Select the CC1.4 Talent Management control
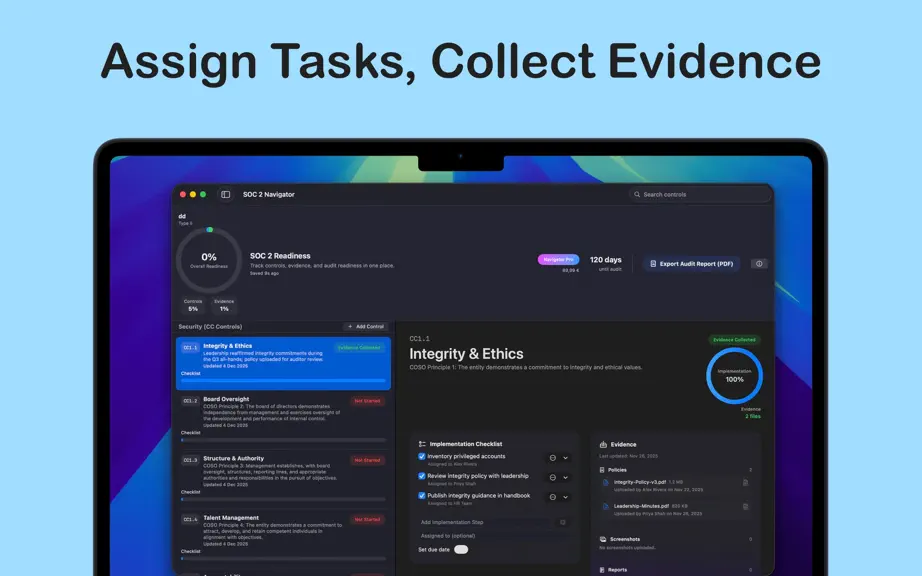The width and height of the screenshot is (922, 576). click(283, 537)
